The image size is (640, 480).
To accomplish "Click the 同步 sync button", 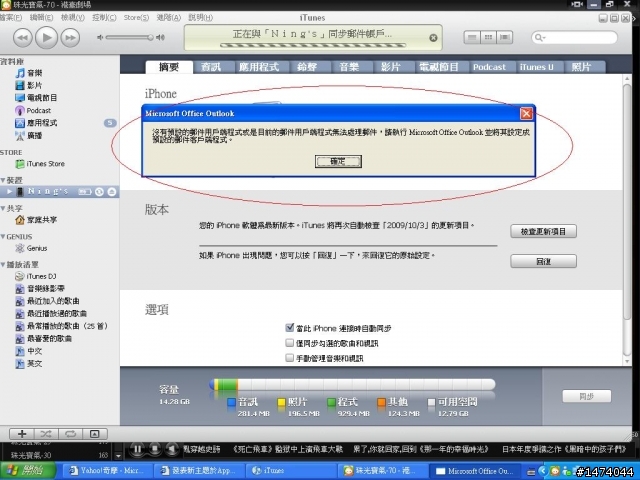I will pyautogui.click(x=587, y=396).
